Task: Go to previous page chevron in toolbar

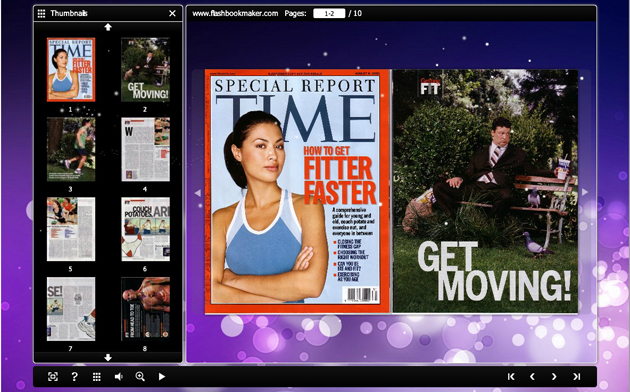Action: coord(532,376)
